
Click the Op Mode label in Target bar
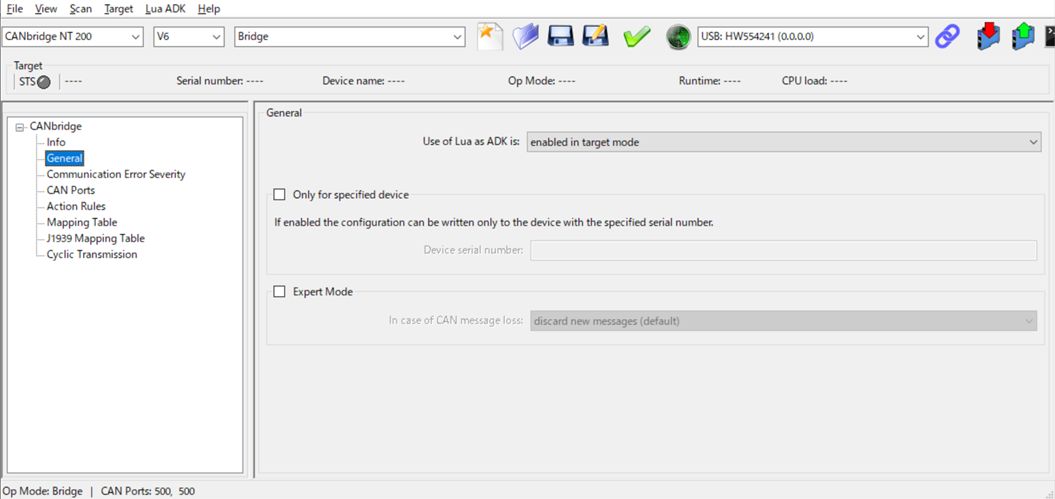532,81
